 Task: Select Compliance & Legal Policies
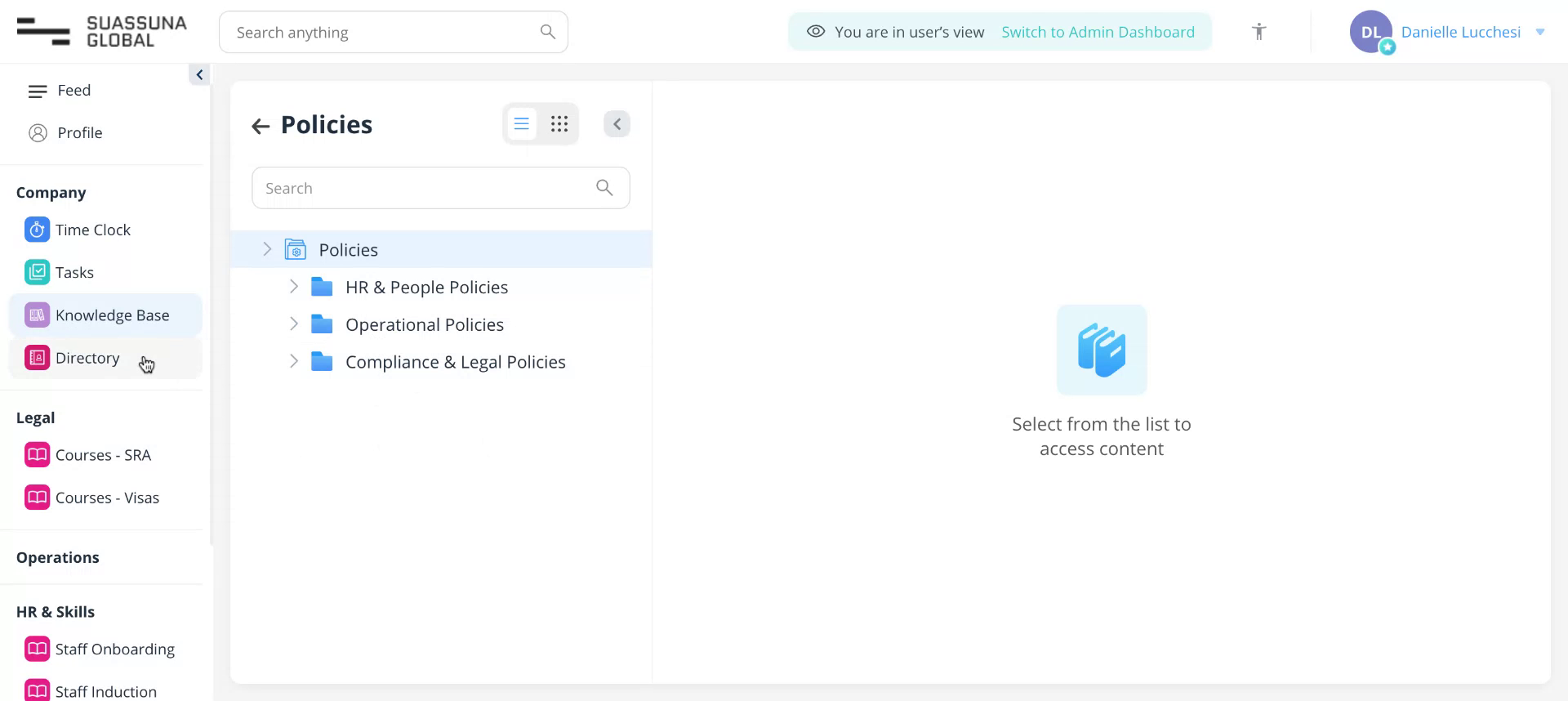click(x=454, y=362)
